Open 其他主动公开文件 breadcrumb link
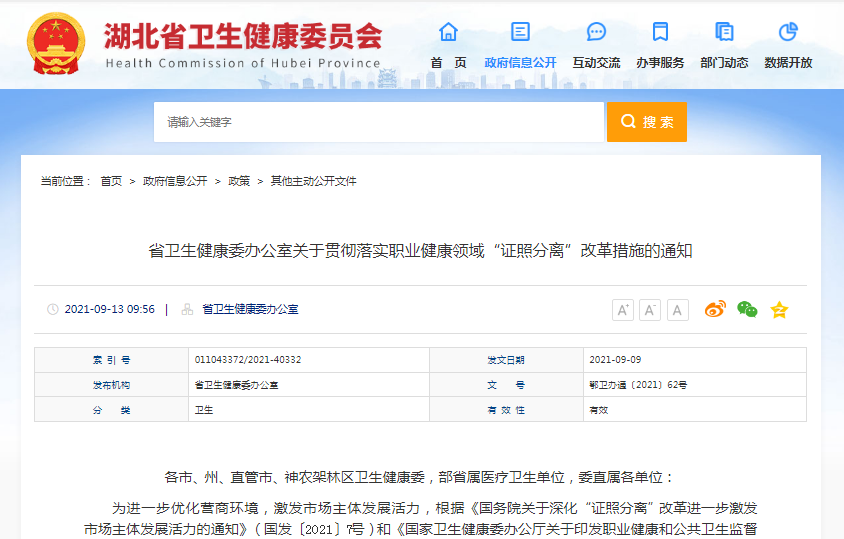The width and height of the screenshot is (844, 539). click(313, 181)
